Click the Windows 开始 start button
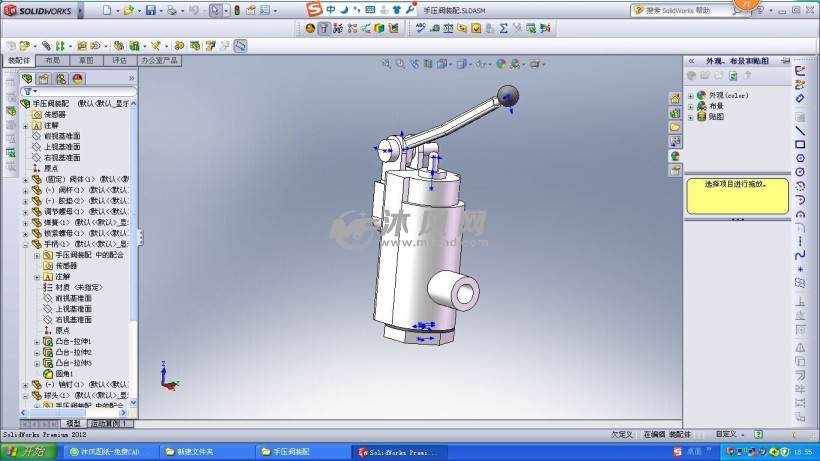Screen dimensions: 820x461 pos(30,452)
